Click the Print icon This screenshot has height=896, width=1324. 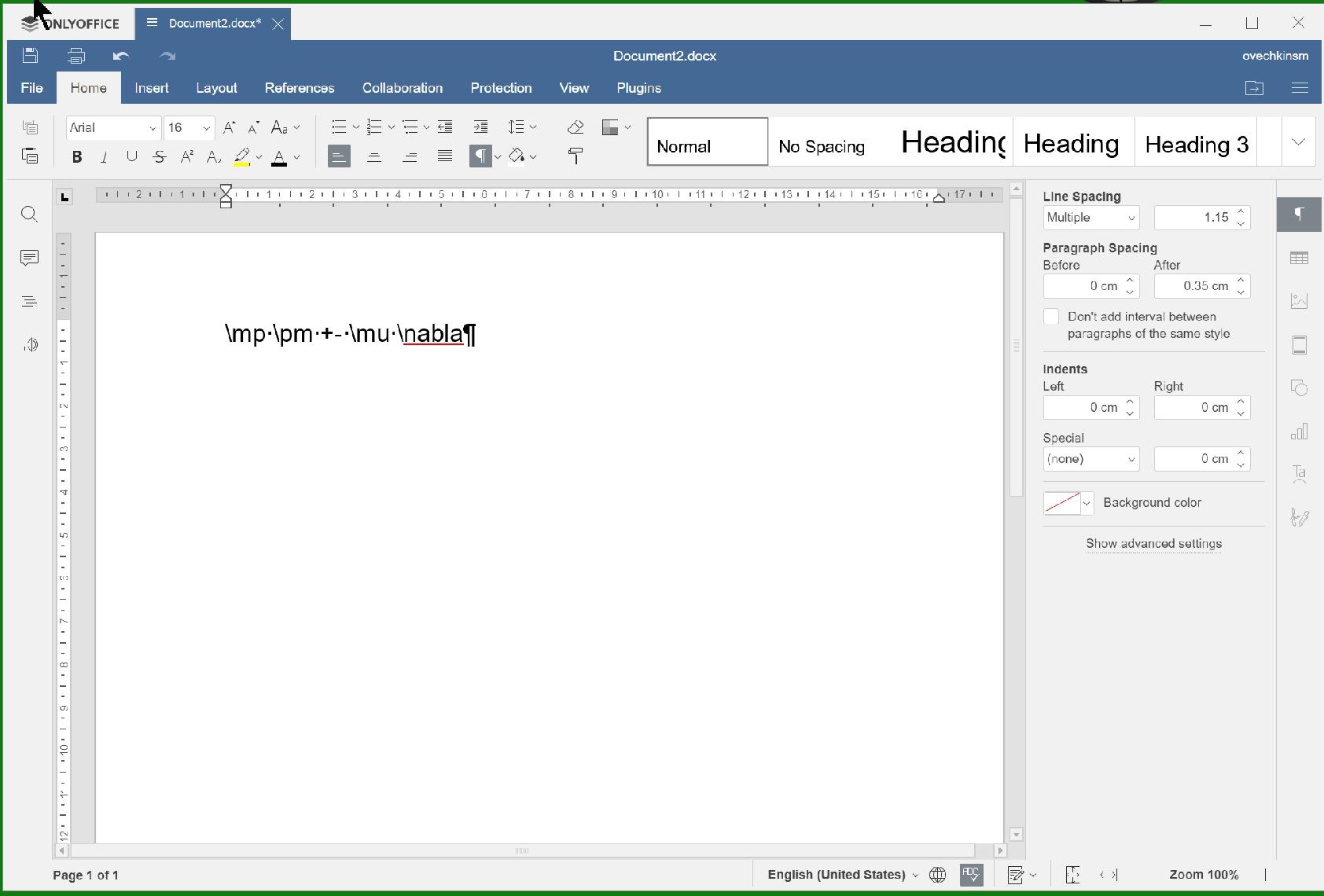coord(76,56)
